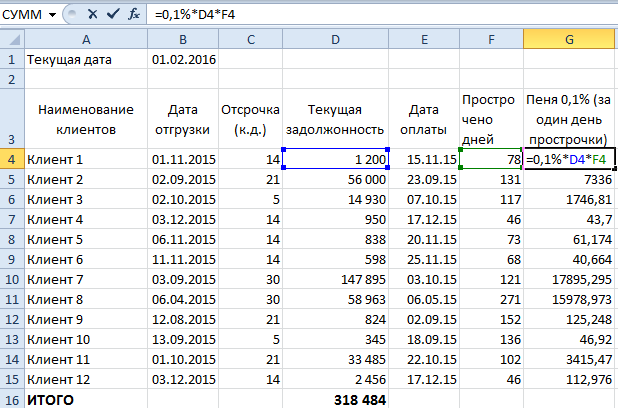Viewport: 618px width, 408px height.
Task: Click cell 'Клиент 9'
Action: coord(86,319)
